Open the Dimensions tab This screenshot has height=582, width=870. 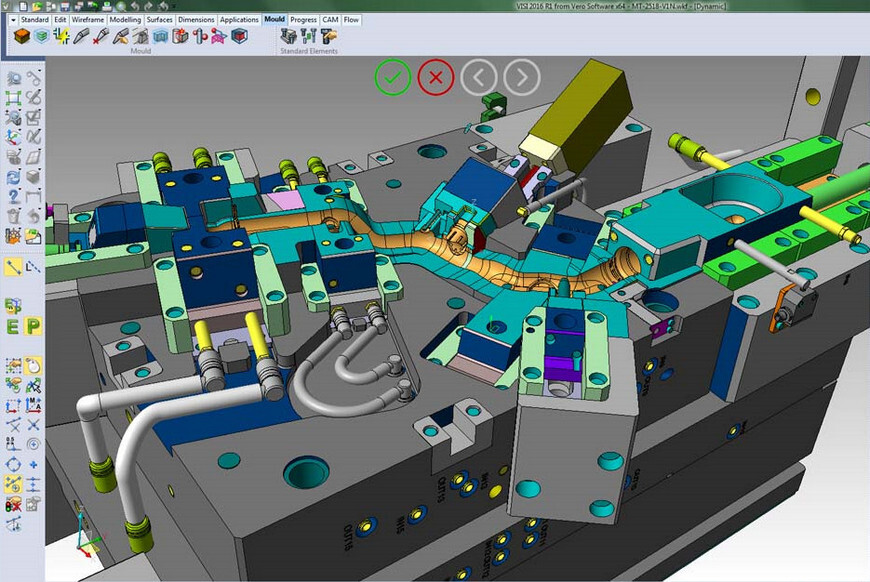pyautogui.click(x=196, y=19)
